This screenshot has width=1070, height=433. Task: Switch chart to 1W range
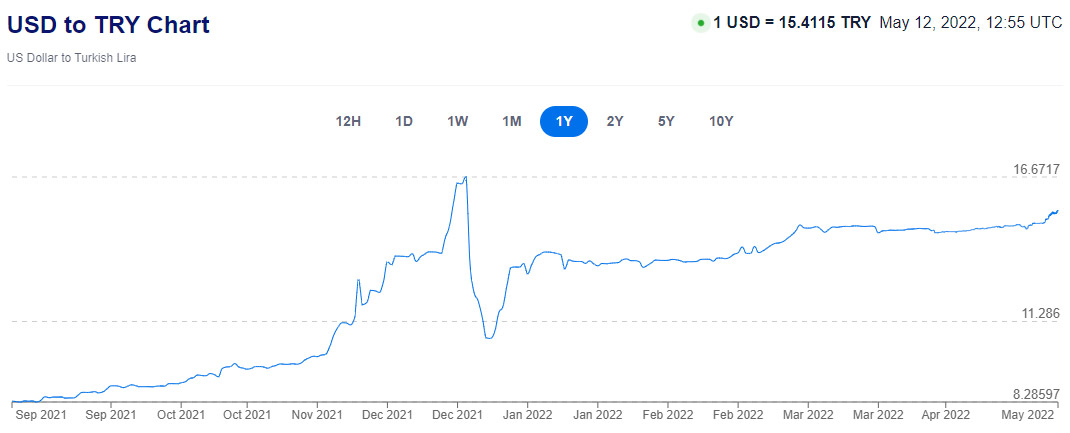[x=457, y=122]
